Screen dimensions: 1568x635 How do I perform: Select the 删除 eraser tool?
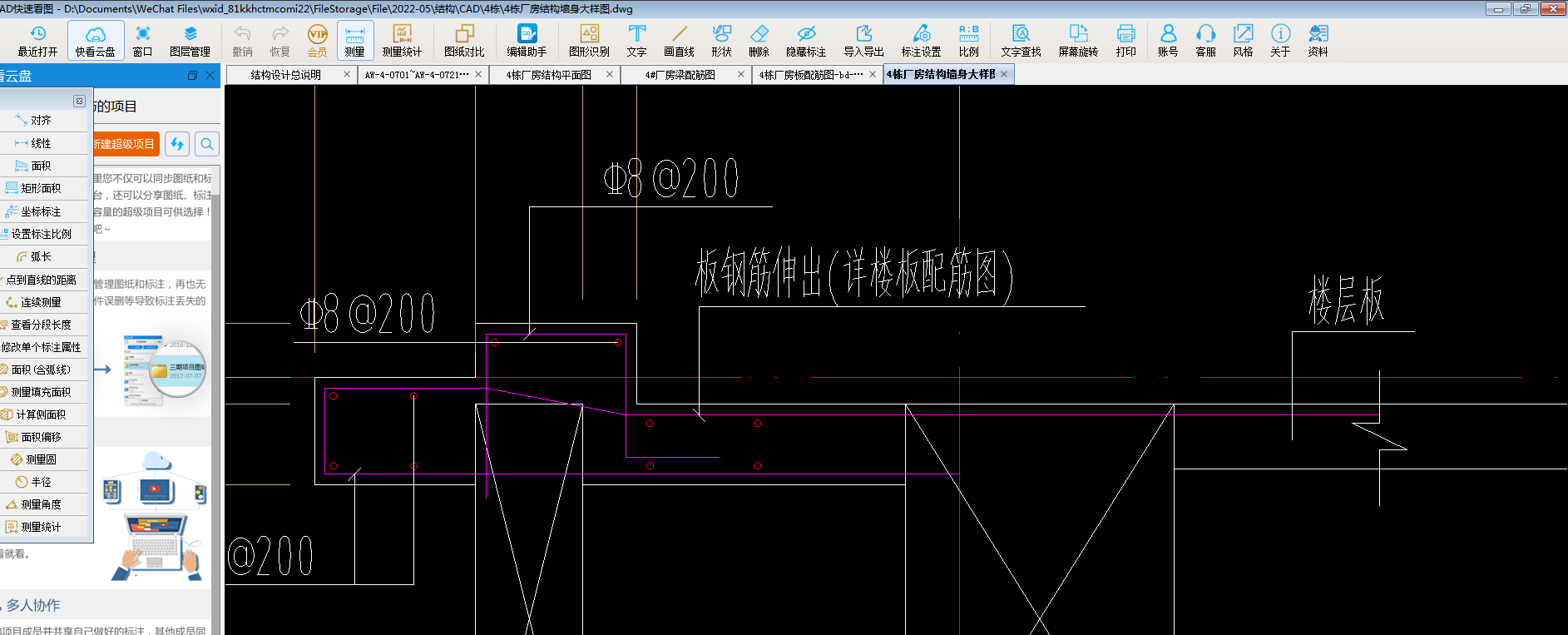(x=759, y=41)
